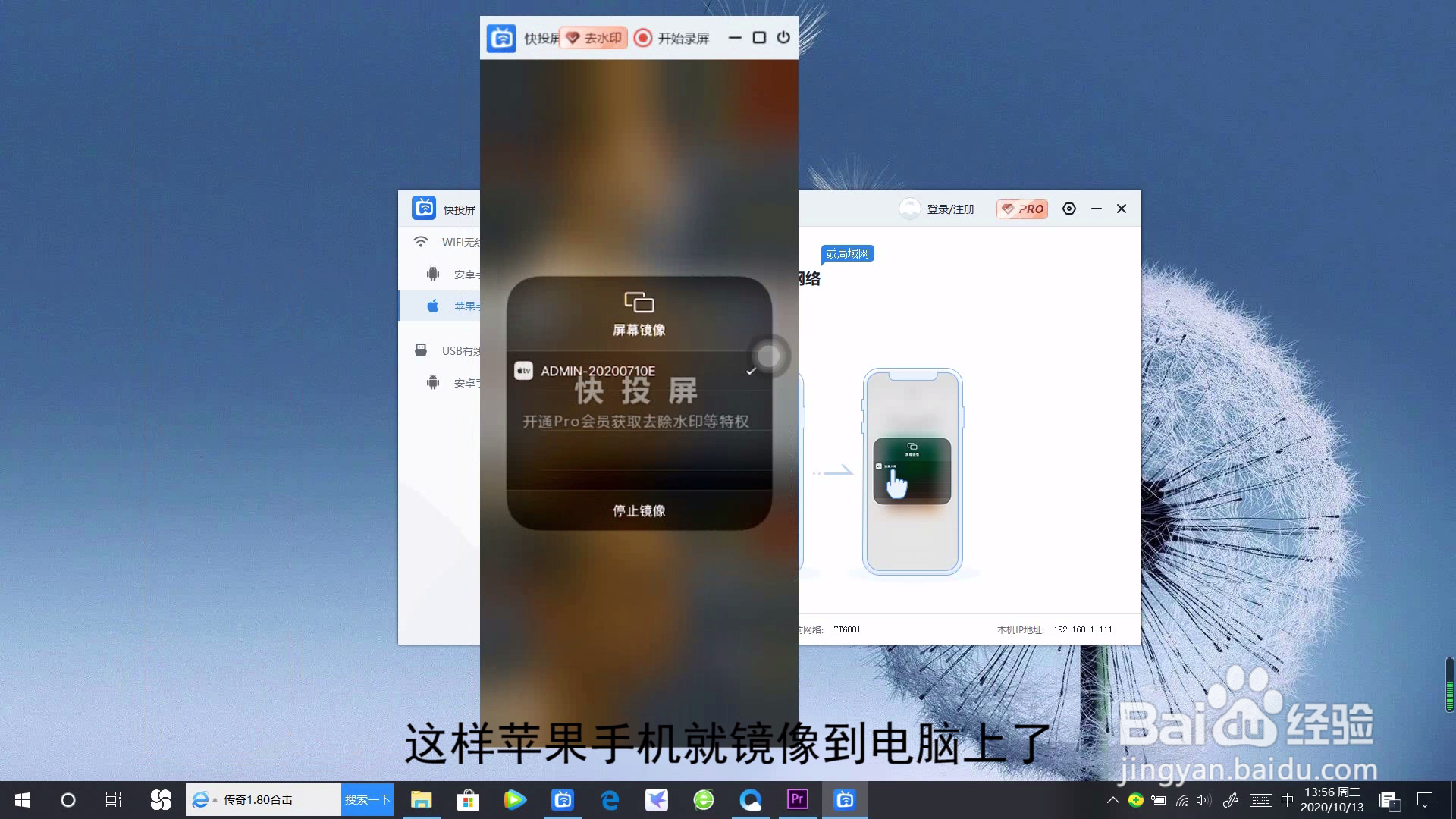This screenshot has height=819, width=1456.
Task: Select ADMIN-20200710E mirroring device
Action: (598, 371)
